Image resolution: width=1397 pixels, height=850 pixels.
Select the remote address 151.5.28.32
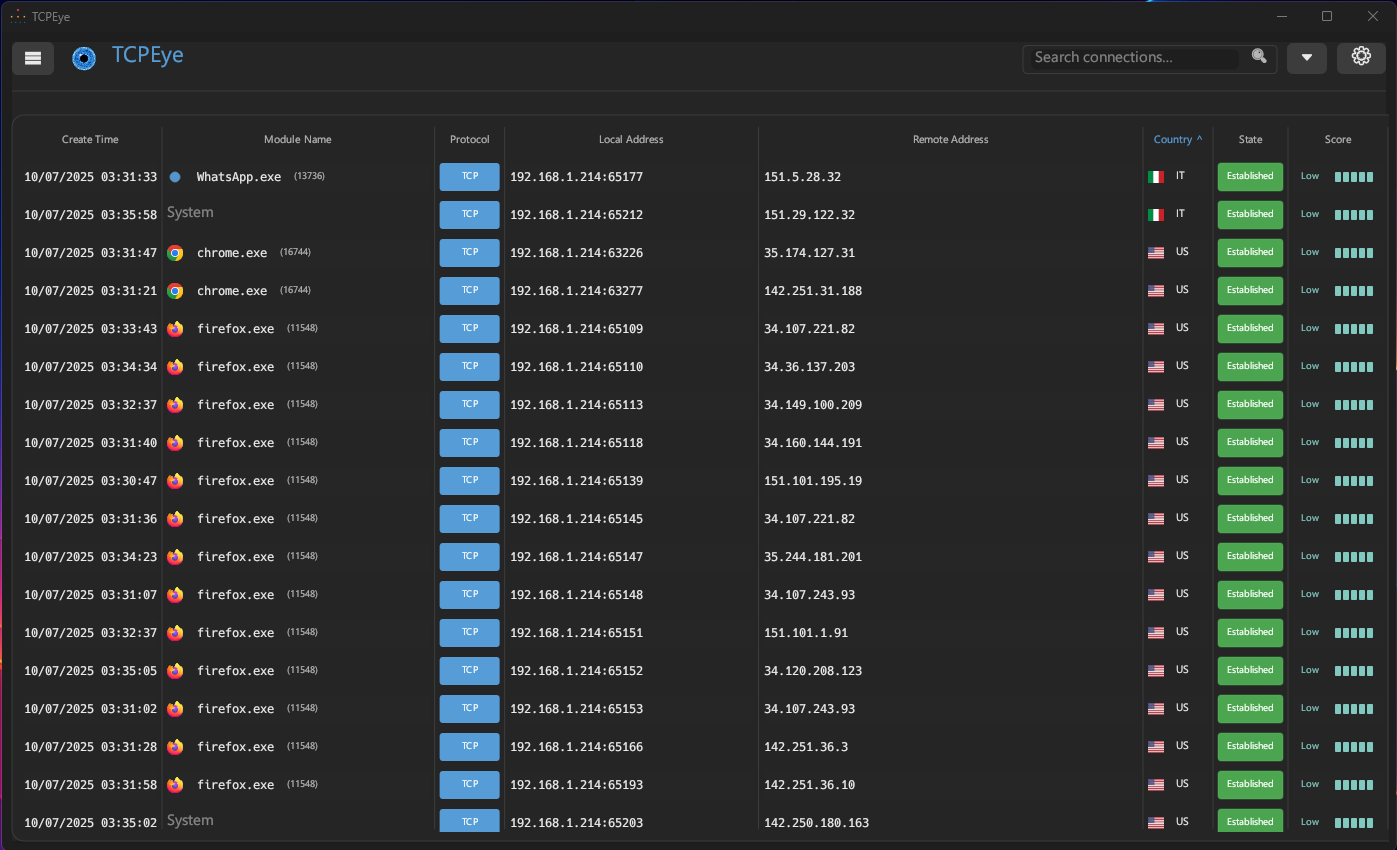[802, 177]
